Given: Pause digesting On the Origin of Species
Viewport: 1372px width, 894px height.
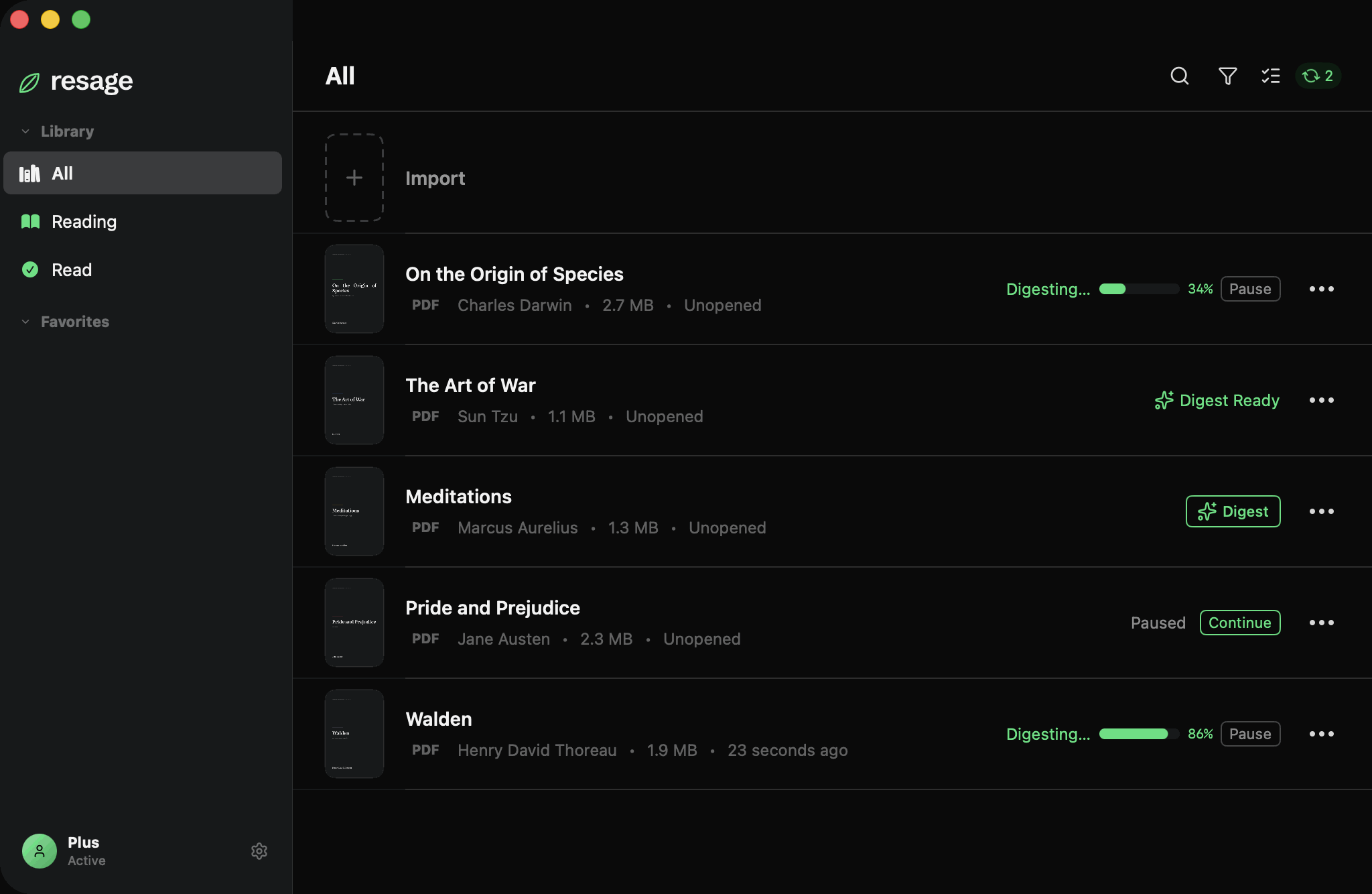Looking at the screenshot, I should (1250, 289).
